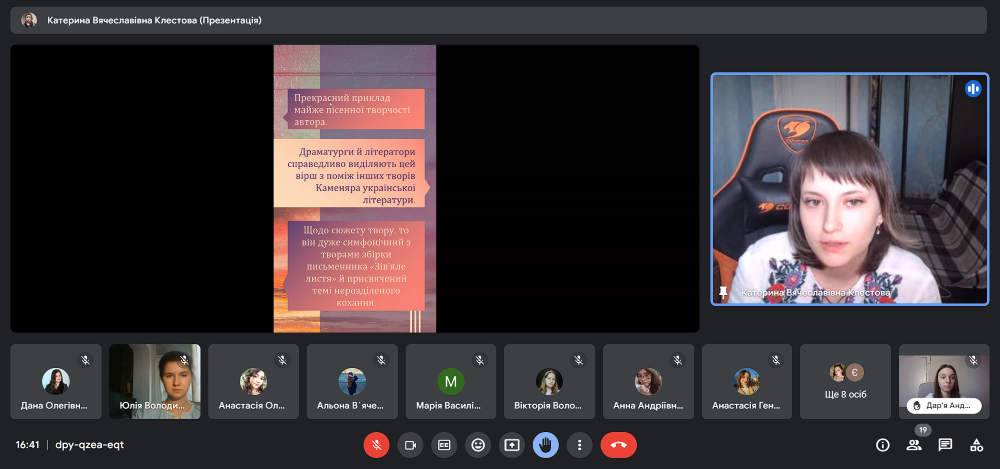The image size is (1000, 469).
Task: Expand the Ще 8 осіб tile
Action: click(845, 382)
